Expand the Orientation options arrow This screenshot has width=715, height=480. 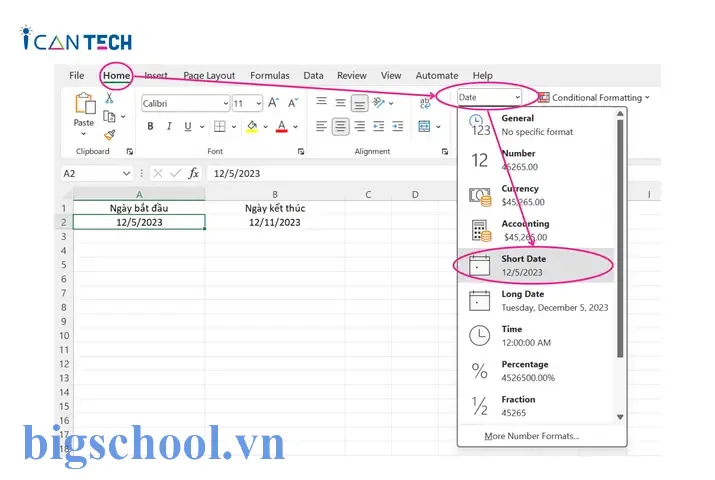[391, 103]
